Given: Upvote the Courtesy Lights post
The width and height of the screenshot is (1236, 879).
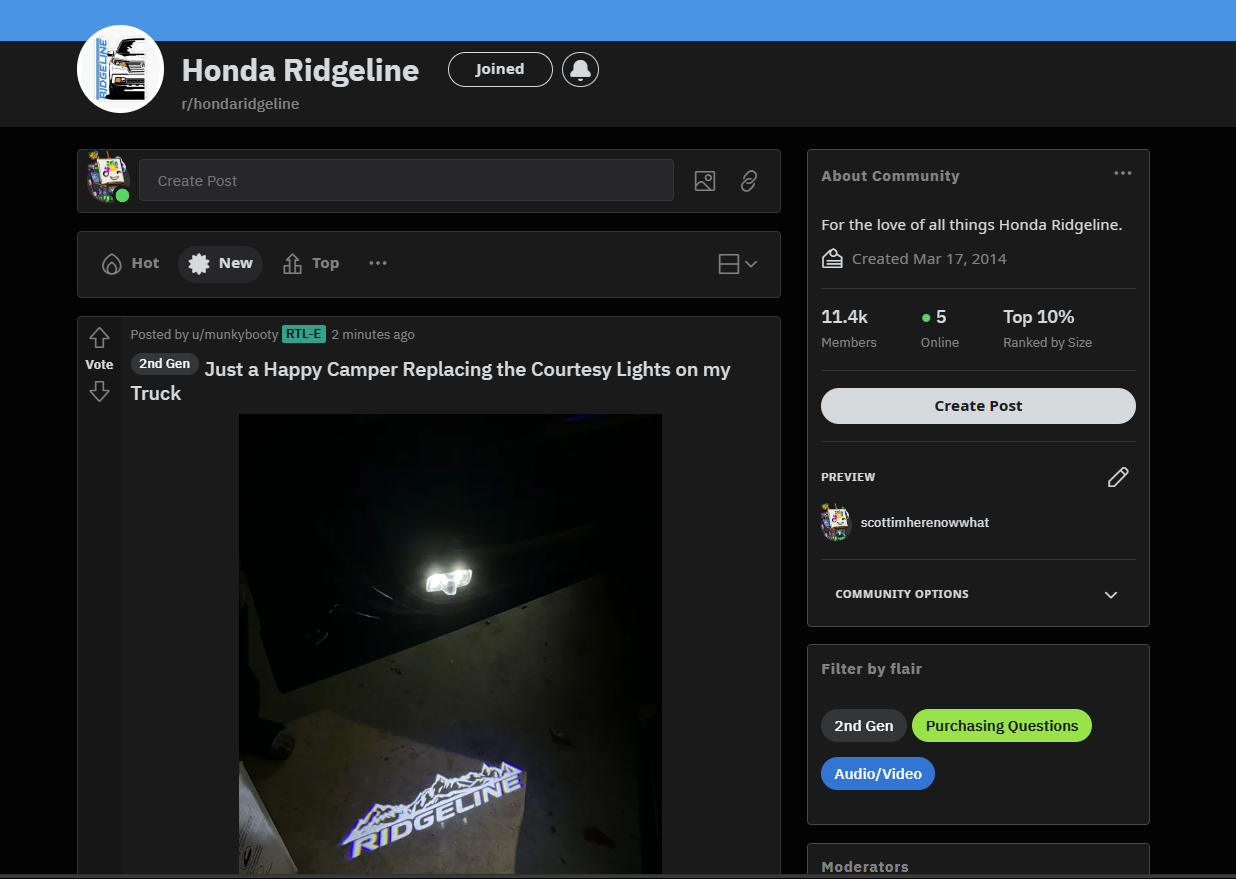Looking at the screenshot, I should click(x=99, y=338).
